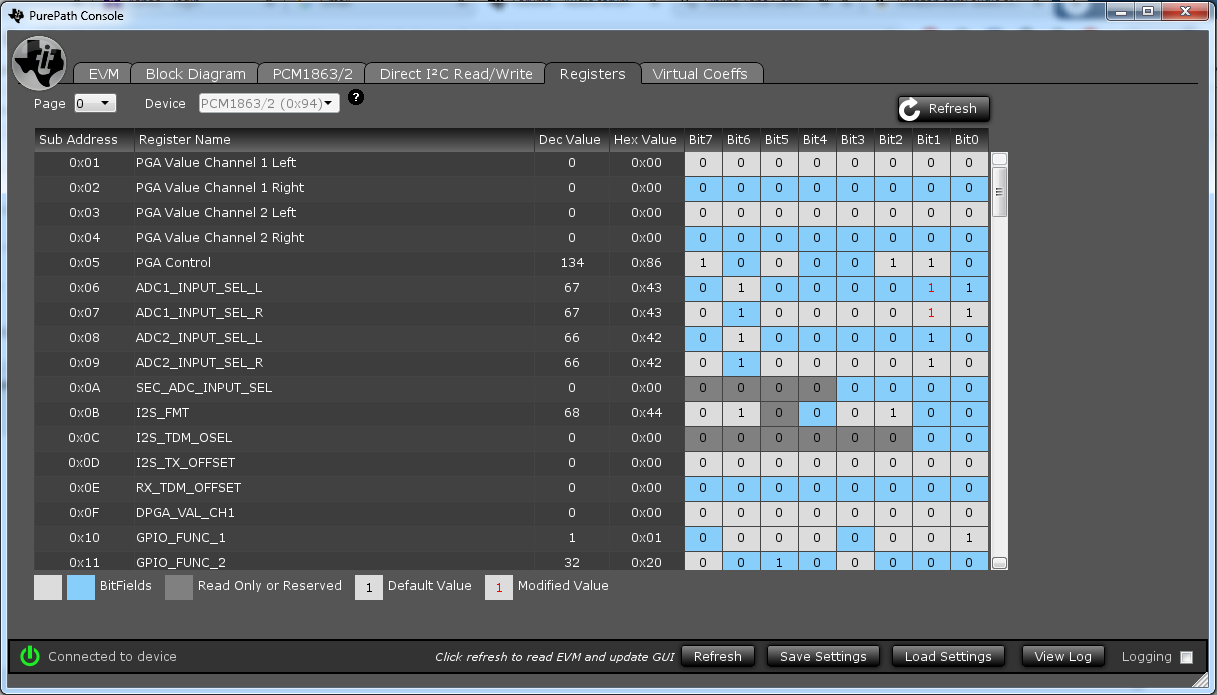The width and height of the screenshot is (1217, 695).
Task: Select the PGA Value Channel 2 Right row name
Action: point(220,238)
